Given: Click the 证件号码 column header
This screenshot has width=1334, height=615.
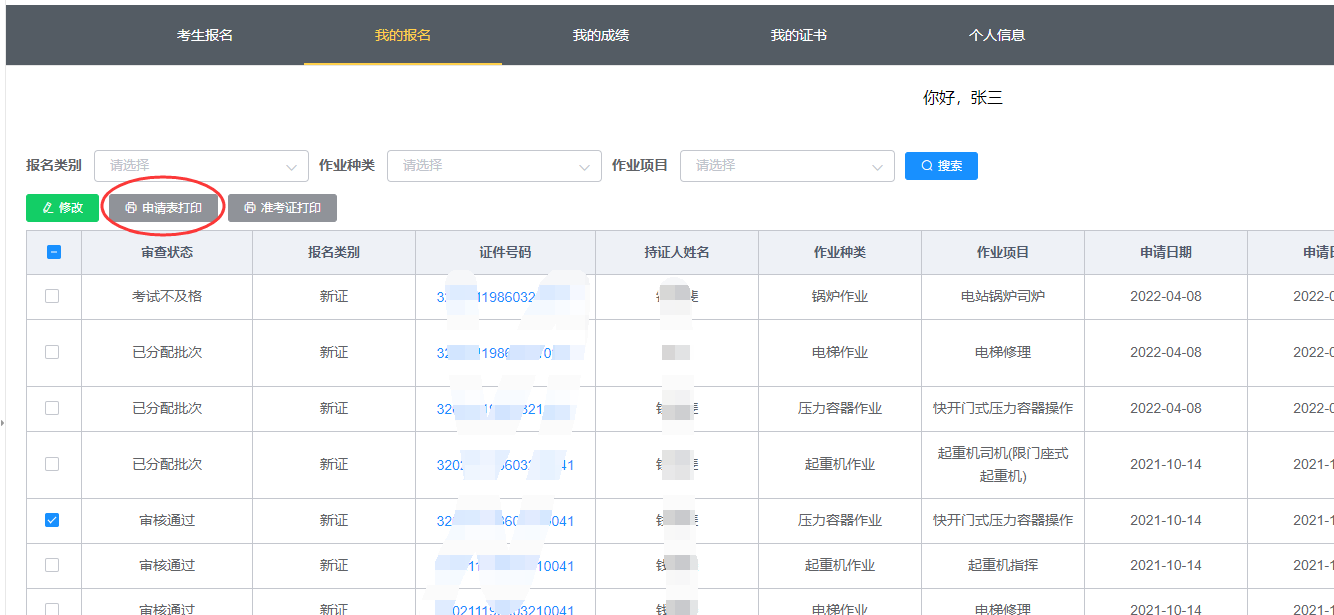Looking at the screenshot, I should 505,252.
